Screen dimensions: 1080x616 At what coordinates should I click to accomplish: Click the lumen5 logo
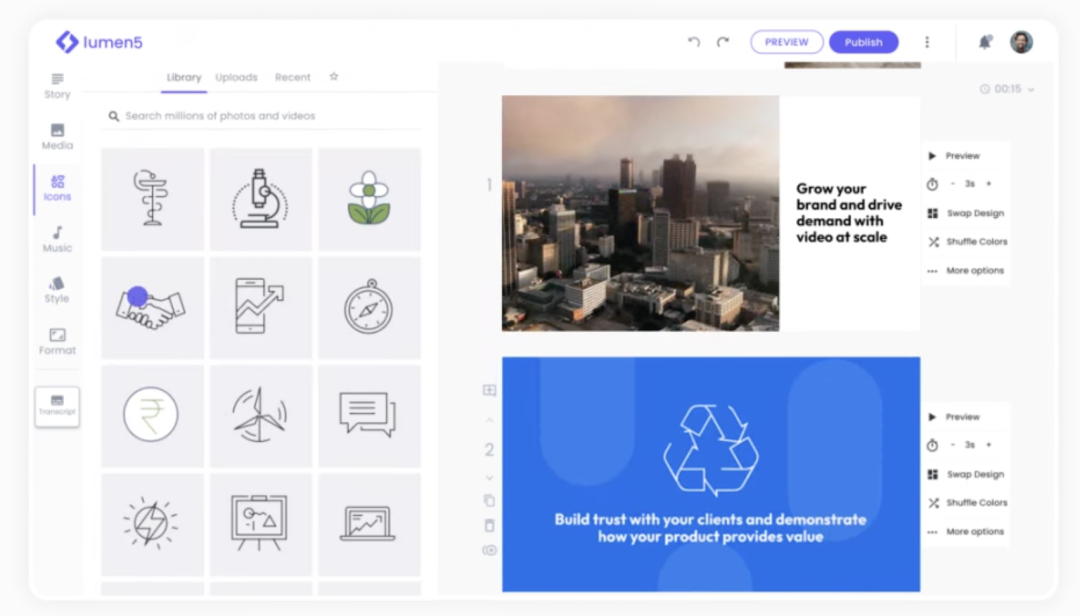point(99,42)
